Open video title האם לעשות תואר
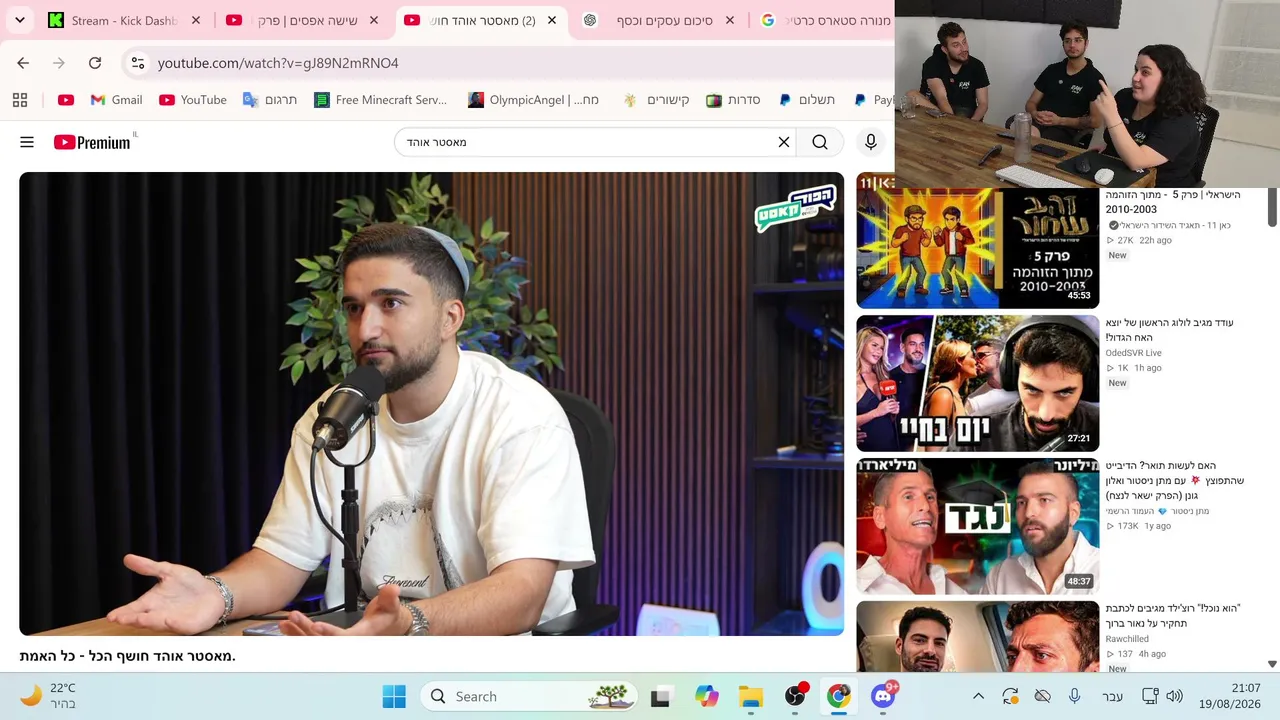Viewport: 1280px width, 720px height. [x=1175, y=481]
